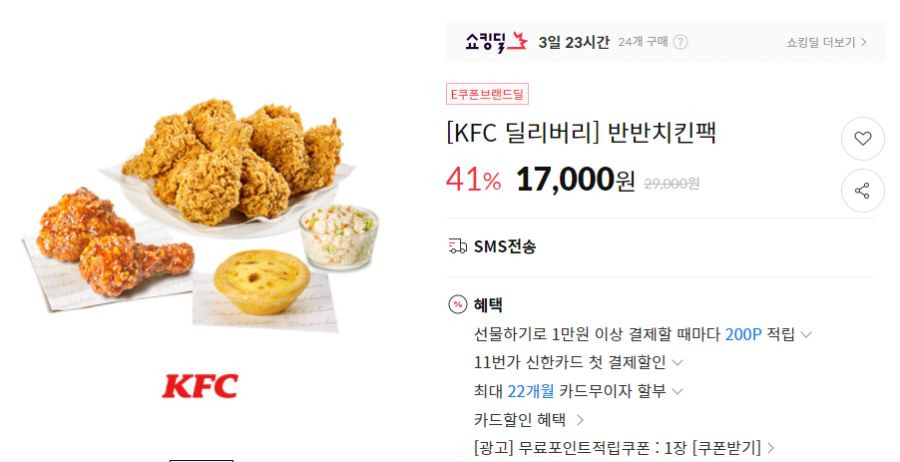Click the share icon button

tap(862, 191)
